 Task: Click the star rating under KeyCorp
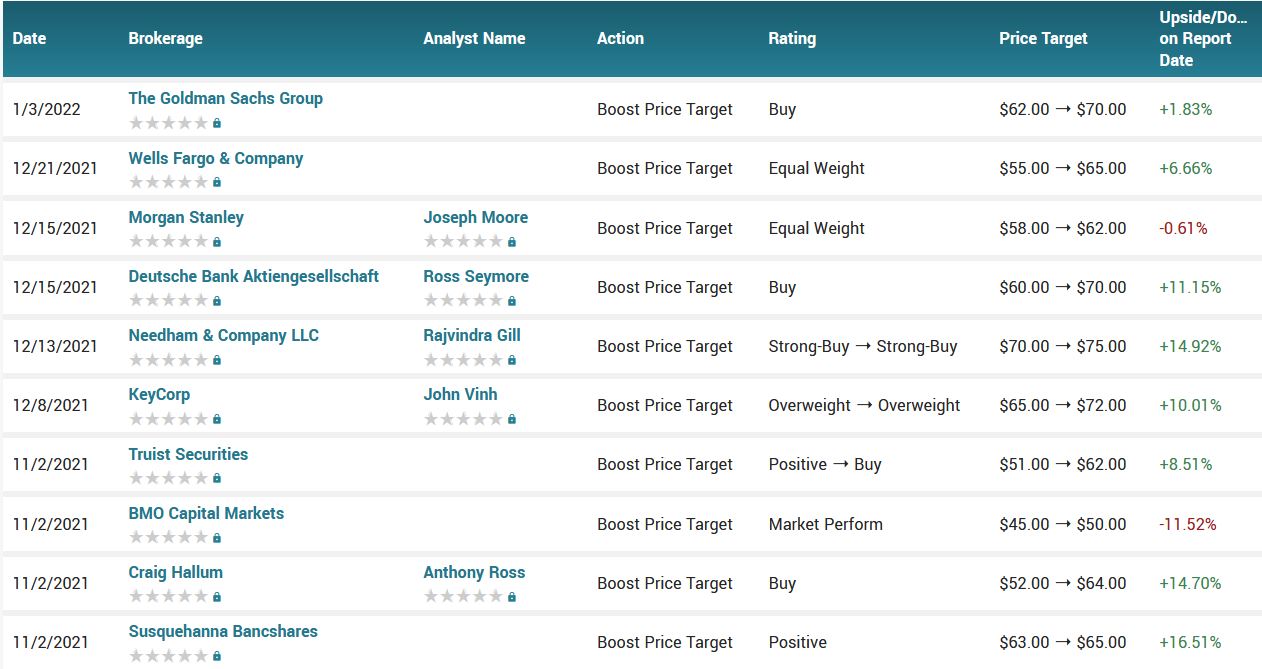[168, 419]
